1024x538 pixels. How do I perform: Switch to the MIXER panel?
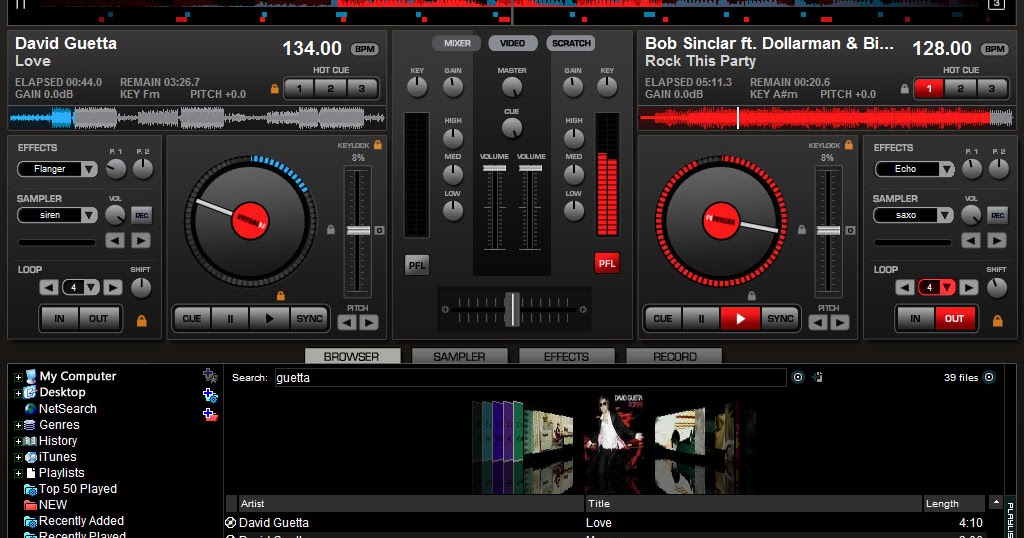coord(456,43)
